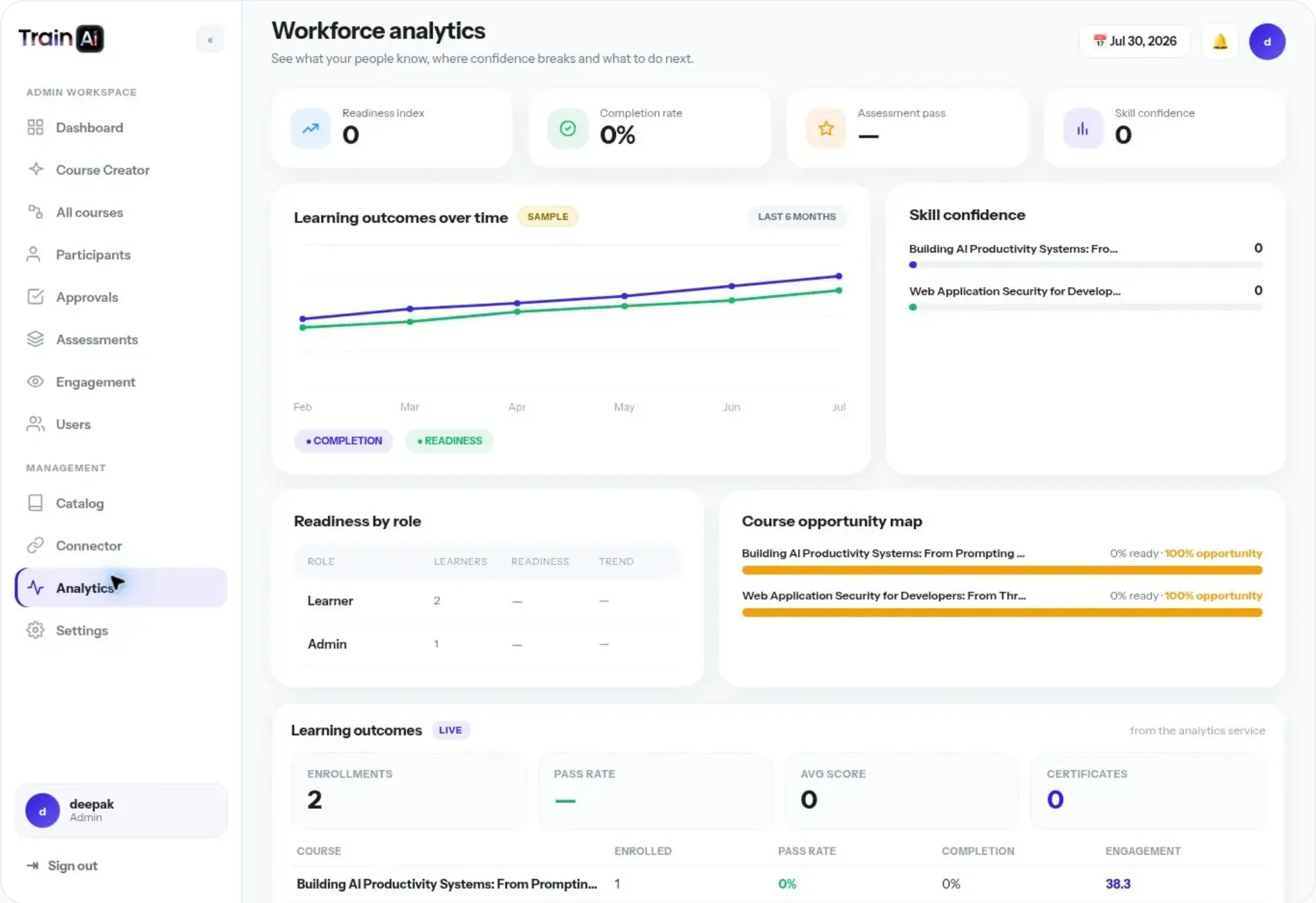Select the Admin role row
This screenshot has height=903, width=1316.
[x=488, y=644]
